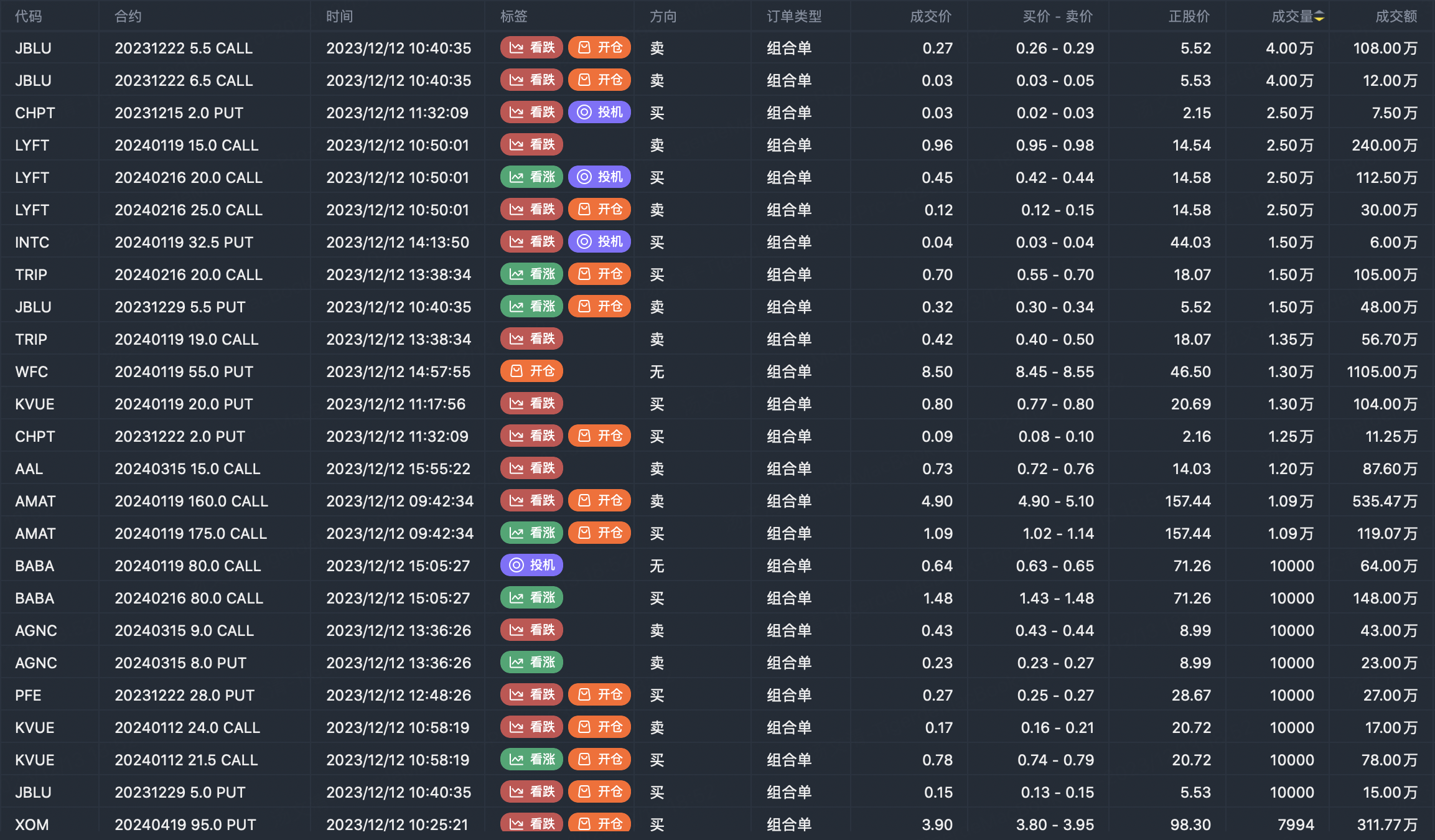Image resolution: width=1435 pixels, height=840 pixels.
Task: Click 投机 tag on BABA 20240119 row
Action: point(531,566)
